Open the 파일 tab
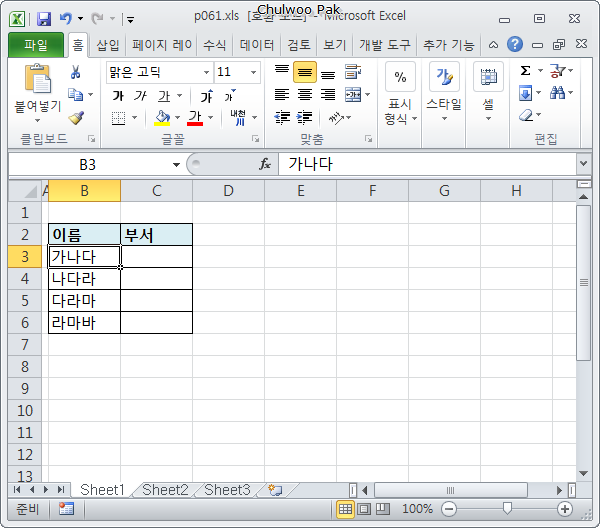 point(36,45)
